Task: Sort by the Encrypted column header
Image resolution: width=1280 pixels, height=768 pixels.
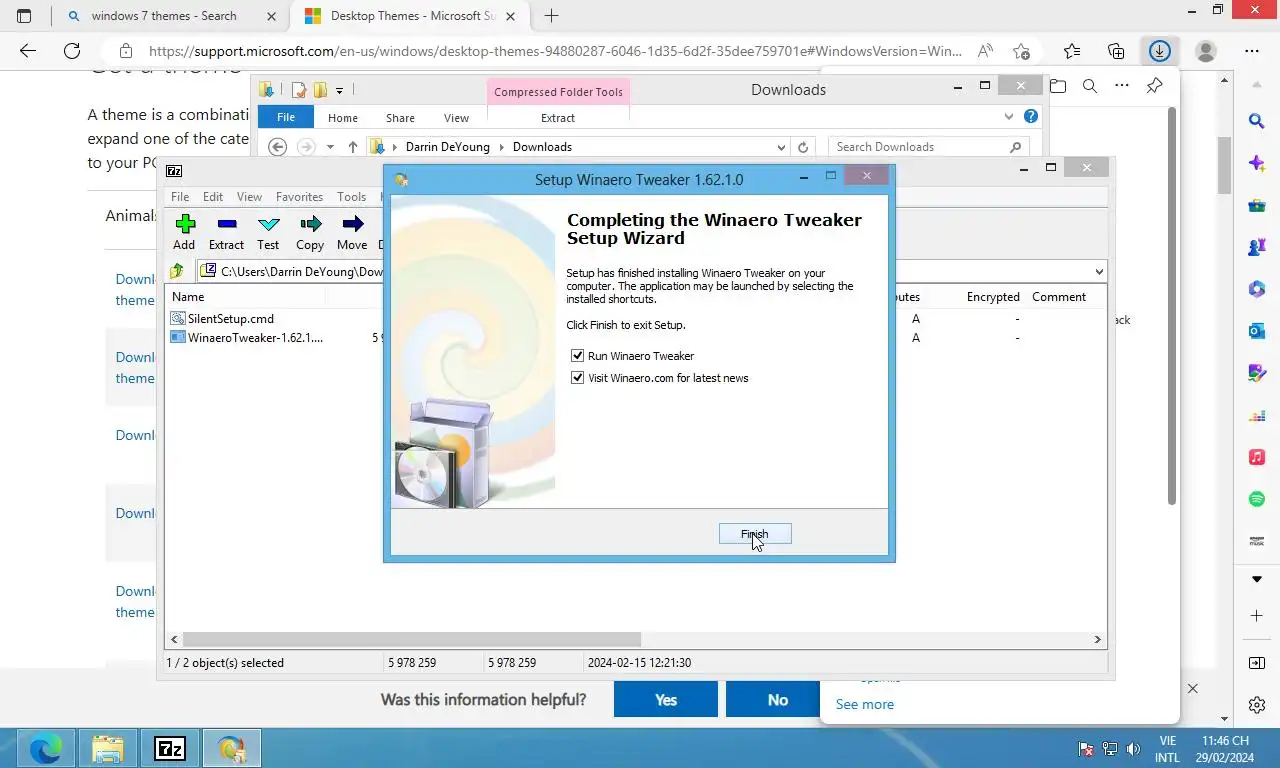Action: (993, 297)
